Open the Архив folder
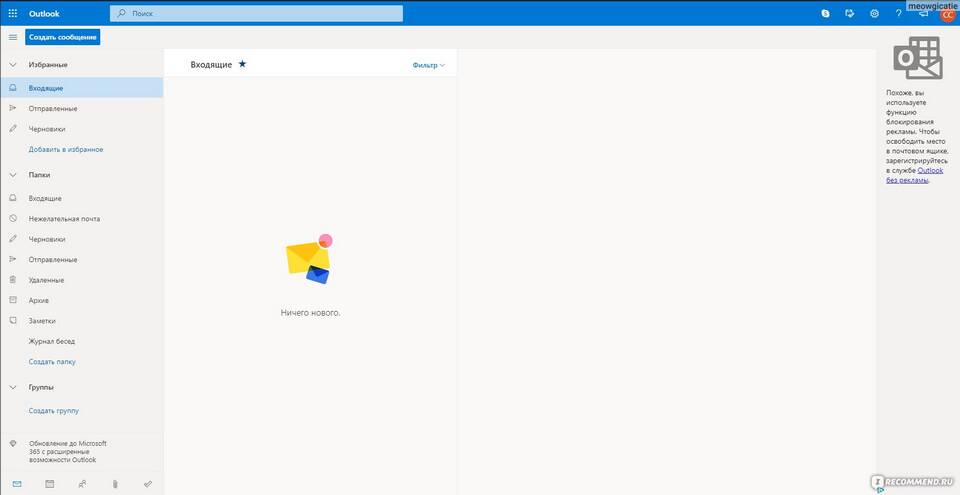Screen dimensions: 960x495 39,300
